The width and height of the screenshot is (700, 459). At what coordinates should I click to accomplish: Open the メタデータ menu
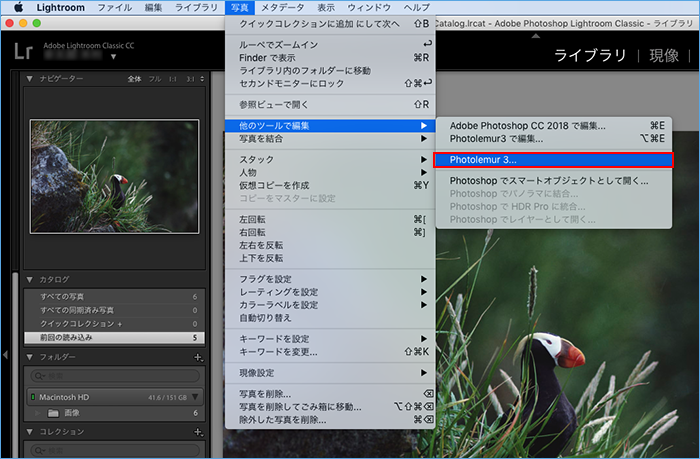(x=283, y=7)
